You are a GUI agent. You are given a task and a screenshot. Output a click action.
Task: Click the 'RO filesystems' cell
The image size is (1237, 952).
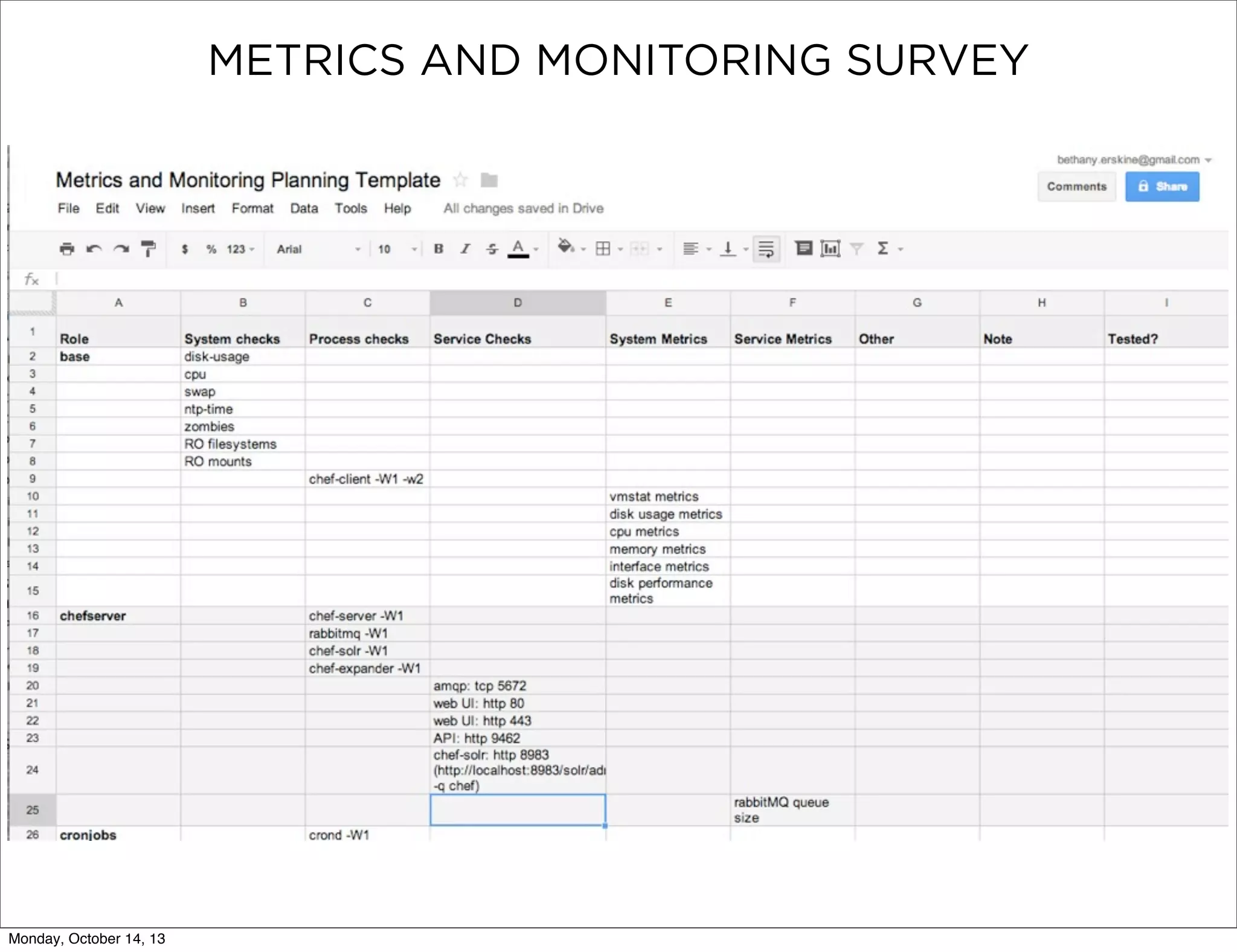[x=243, y=444]
